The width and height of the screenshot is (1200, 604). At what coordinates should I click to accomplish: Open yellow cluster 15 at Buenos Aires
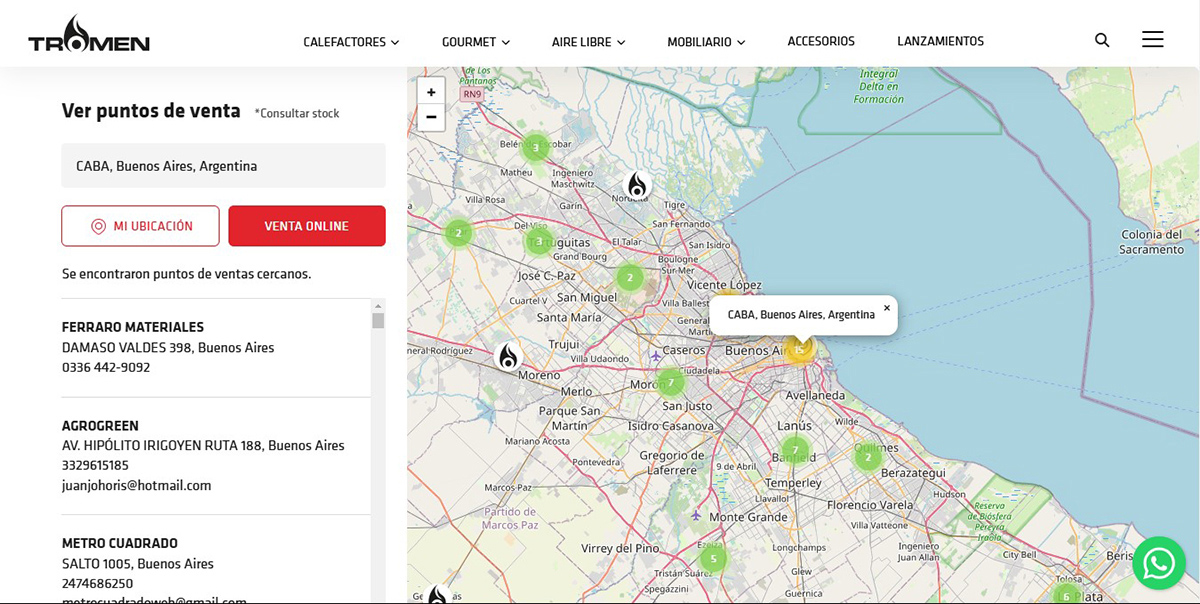(x=799, y=349)
